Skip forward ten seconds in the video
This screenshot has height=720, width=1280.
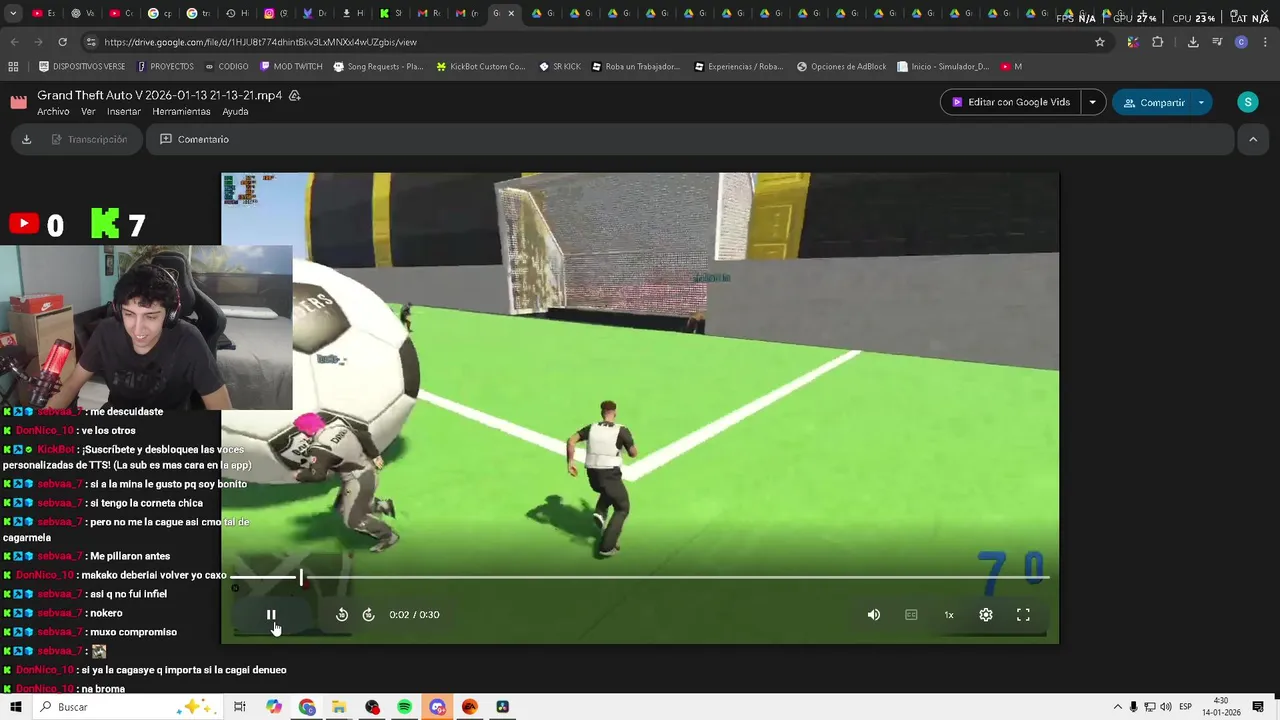click(368, 615)
